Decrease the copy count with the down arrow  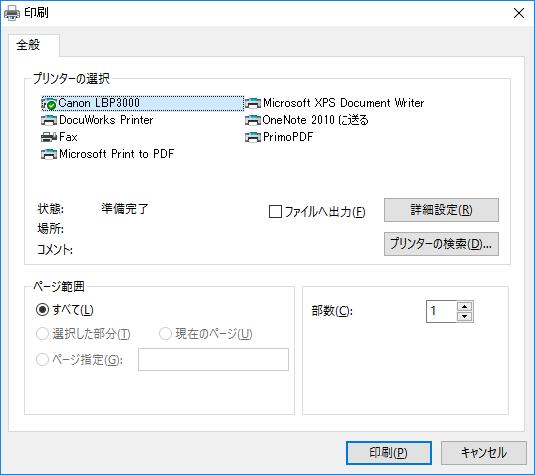pos(464,316)
